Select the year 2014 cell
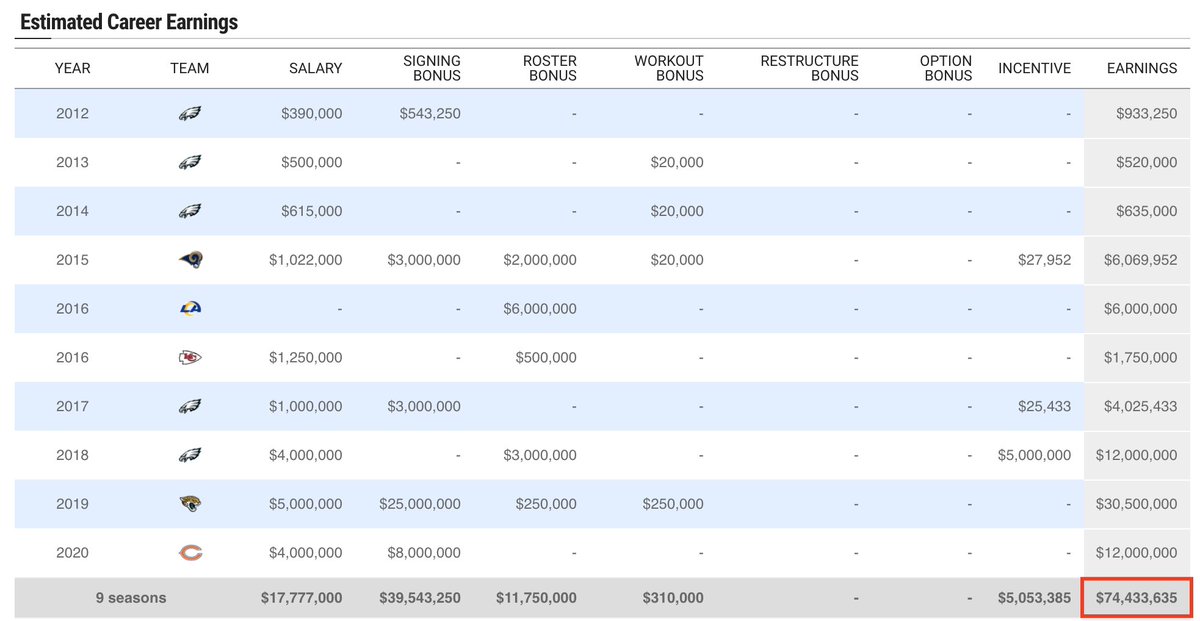 [x=72, y=211]
